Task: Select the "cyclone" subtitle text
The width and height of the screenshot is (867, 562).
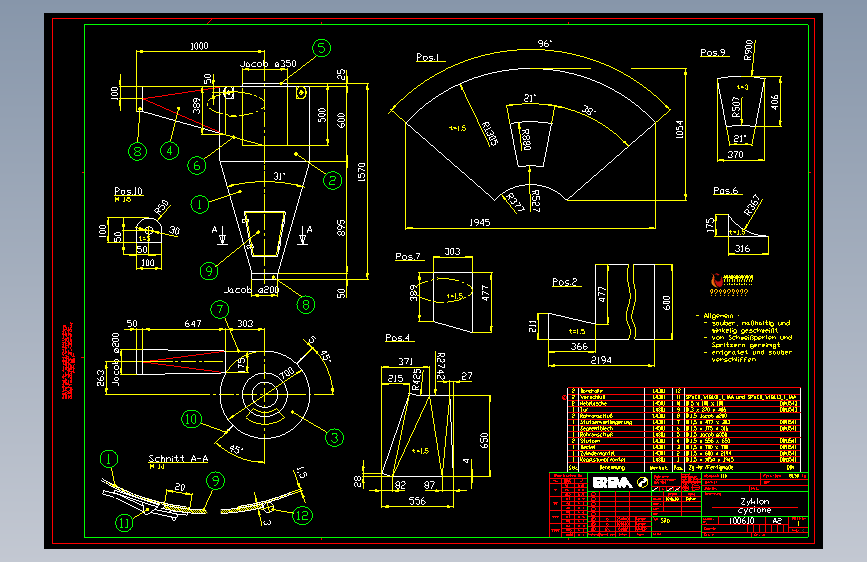Action: click(x=754, y=510)
